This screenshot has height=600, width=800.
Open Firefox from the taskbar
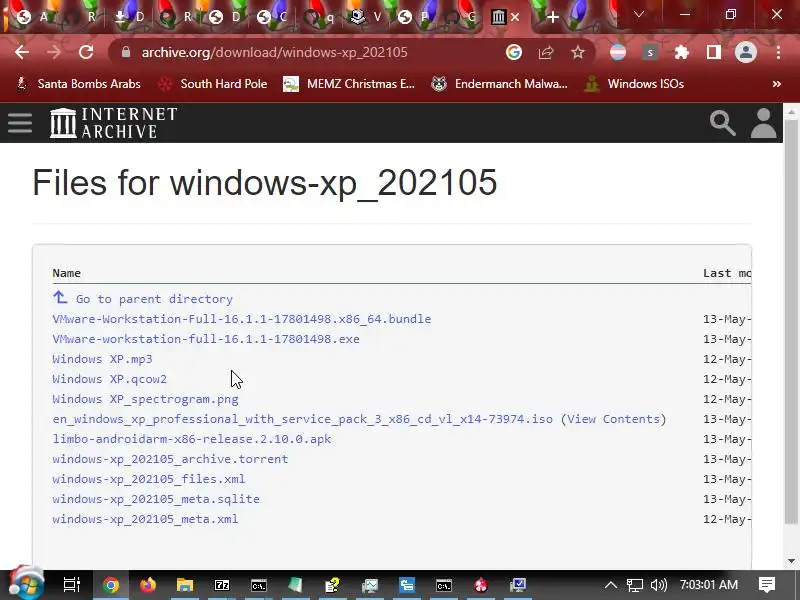click(148, 585)
